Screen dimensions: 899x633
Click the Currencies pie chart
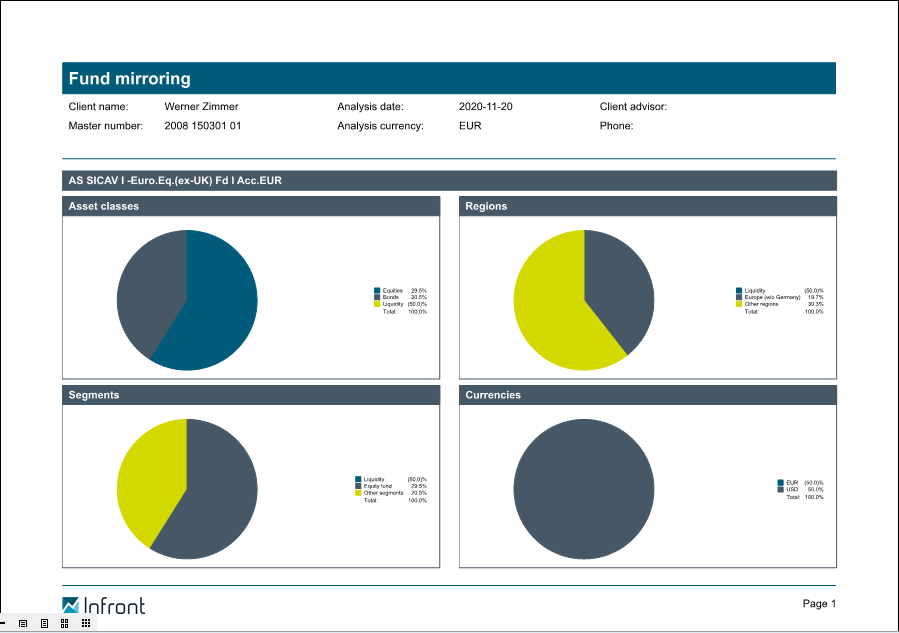point(584,489)
